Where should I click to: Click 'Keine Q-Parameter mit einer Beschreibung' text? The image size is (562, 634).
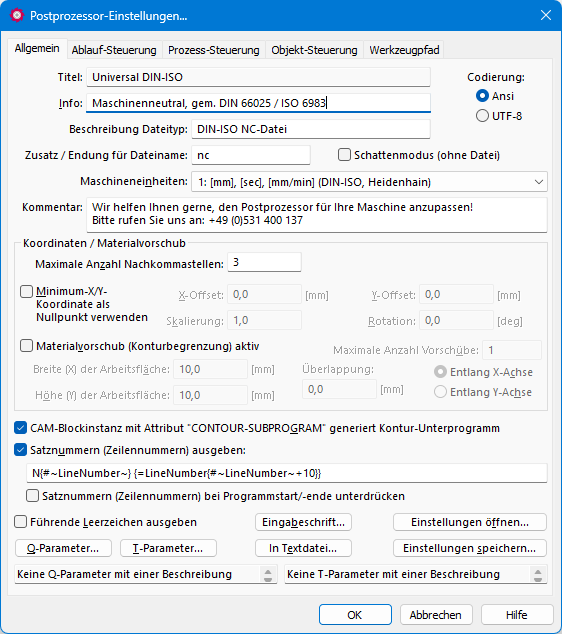(x=125, y=574)
